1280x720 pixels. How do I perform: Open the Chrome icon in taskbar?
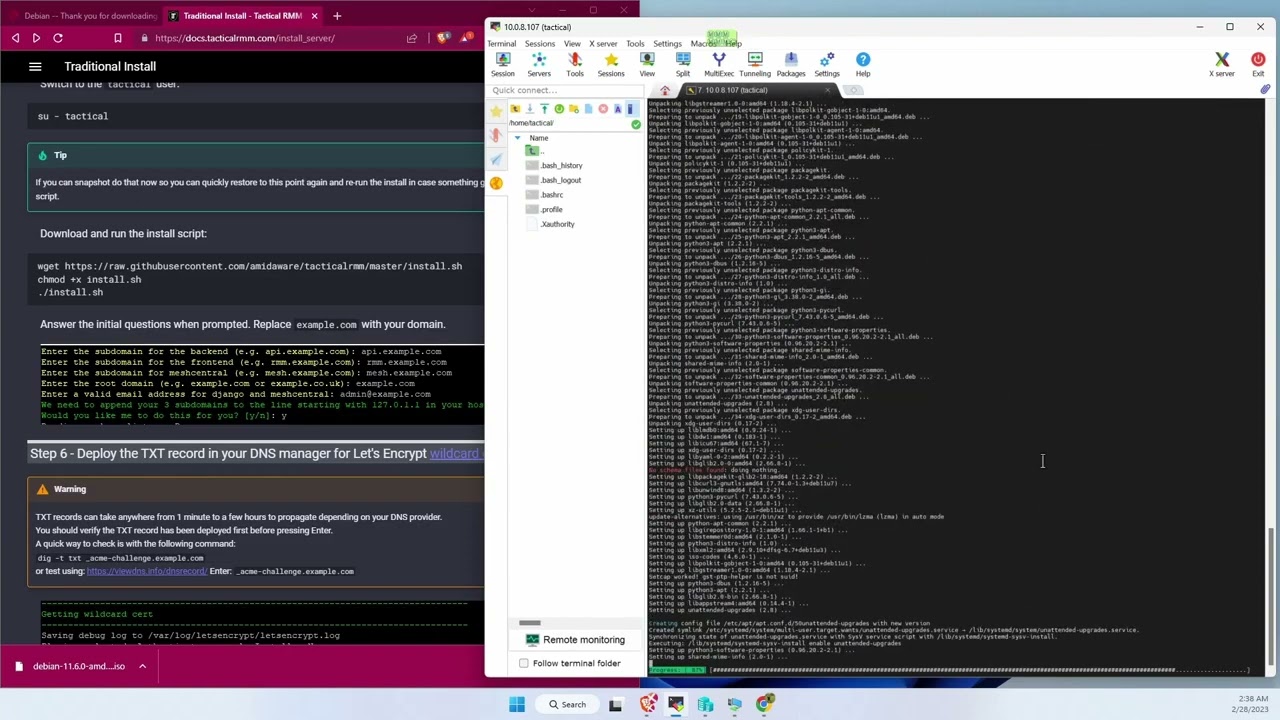[764, 704]
